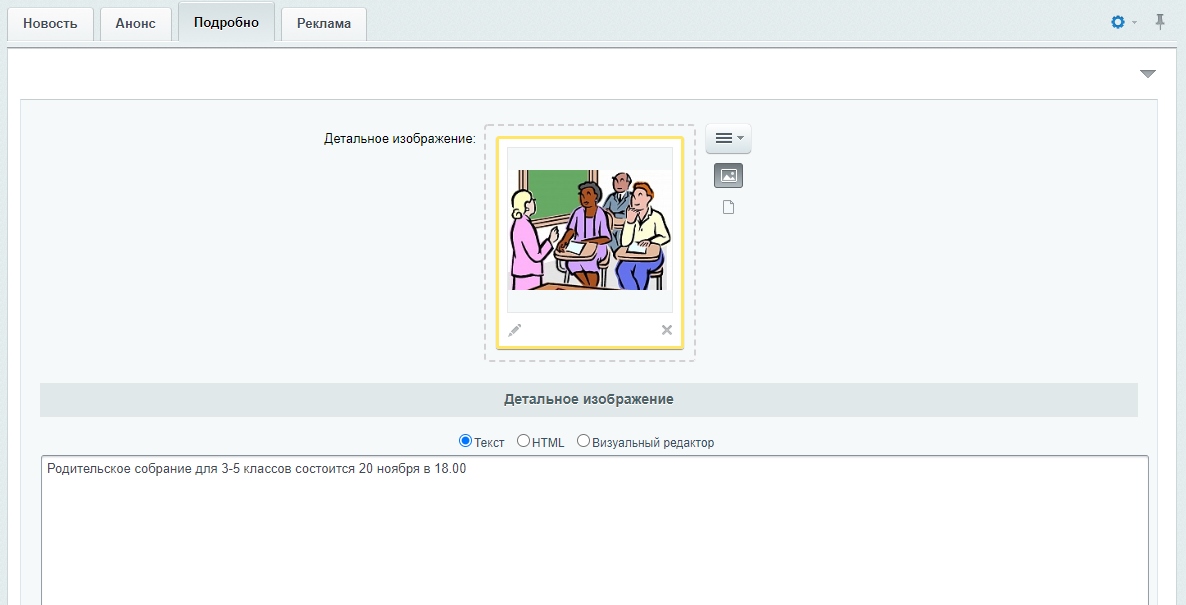1186x605 pixels.
Task: Open the gear settings icon
Action: pos(1117,23)
